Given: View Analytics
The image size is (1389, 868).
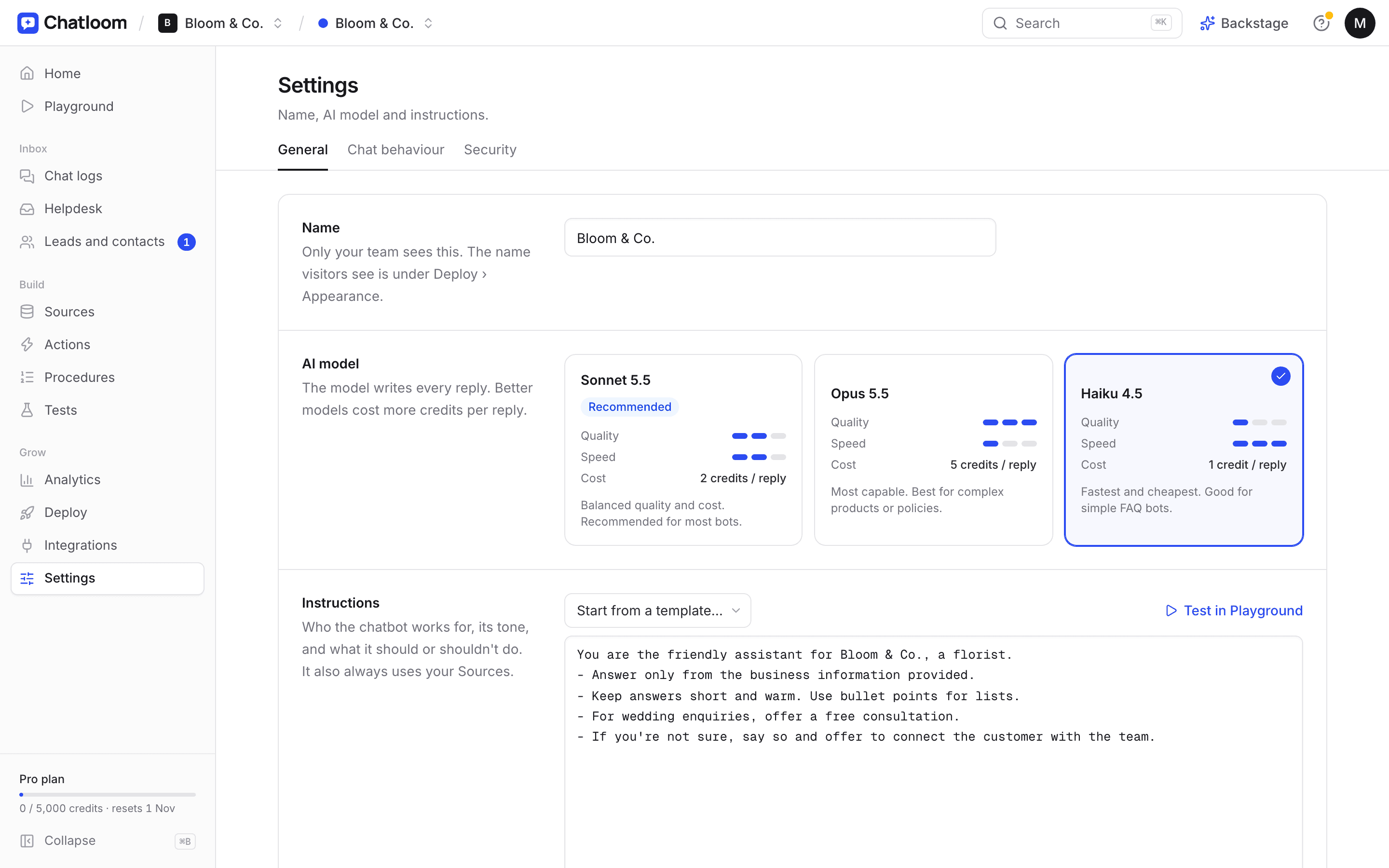Looking at the screenshot, I should pyautogui.click(x=108, y=479).
